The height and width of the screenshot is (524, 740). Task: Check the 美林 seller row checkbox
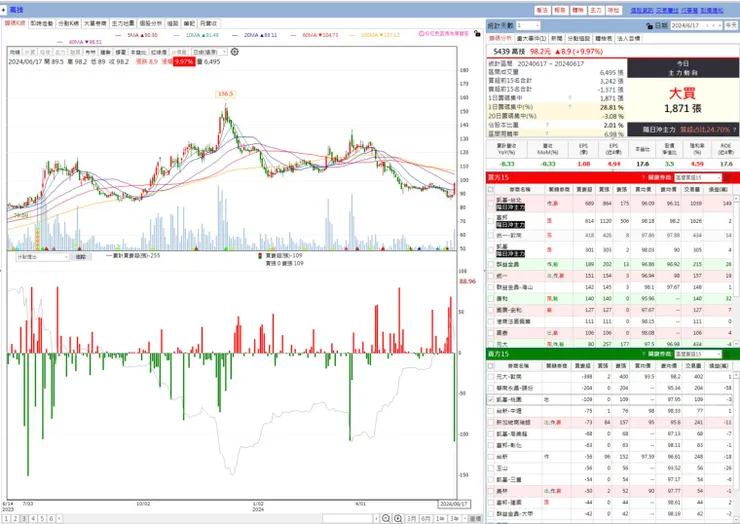[x=491, y=491]
